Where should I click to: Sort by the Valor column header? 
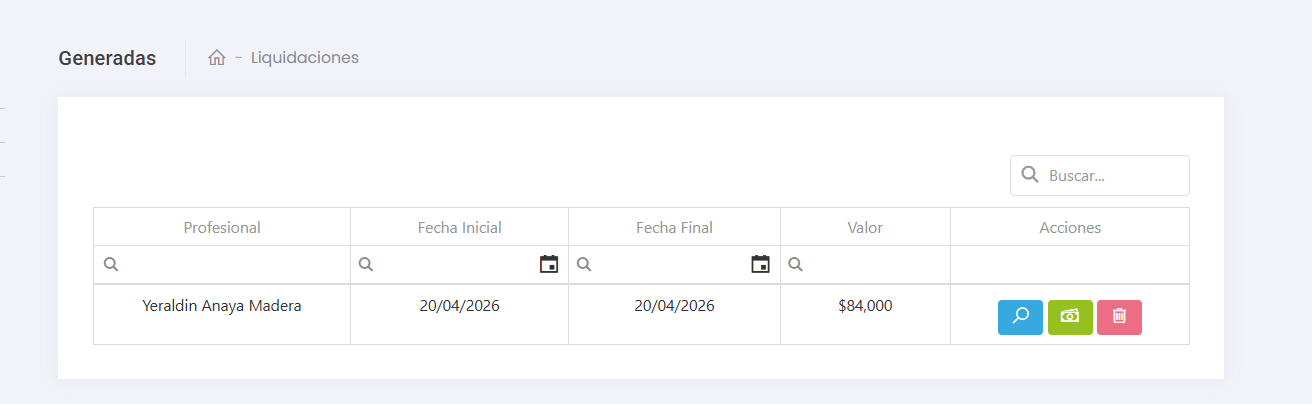(865, 228)
